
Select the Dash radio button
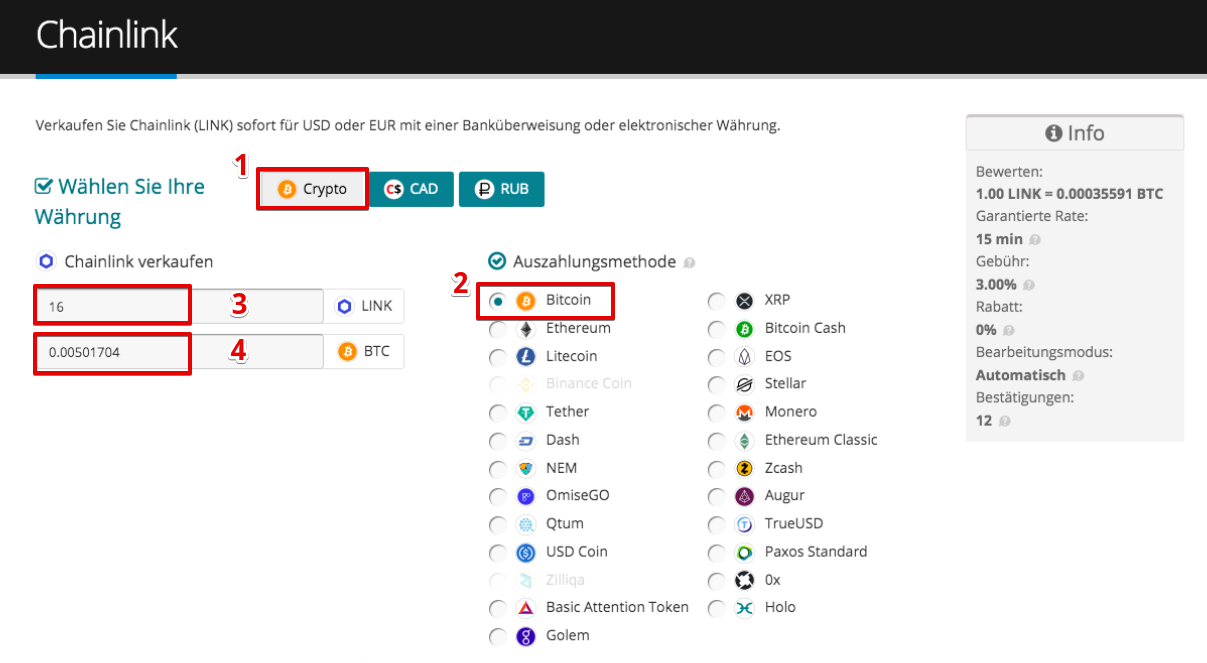[x=497, y=440]
